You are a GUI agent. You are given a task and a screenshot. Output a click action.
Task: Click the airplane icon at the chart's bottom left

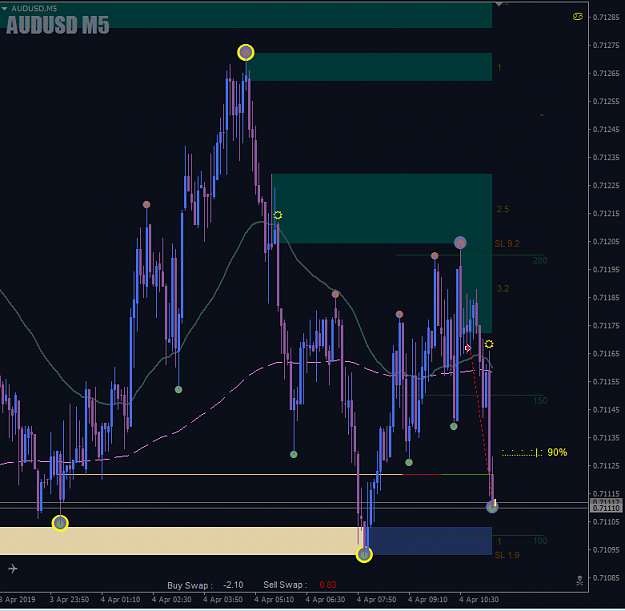[13, 568]
